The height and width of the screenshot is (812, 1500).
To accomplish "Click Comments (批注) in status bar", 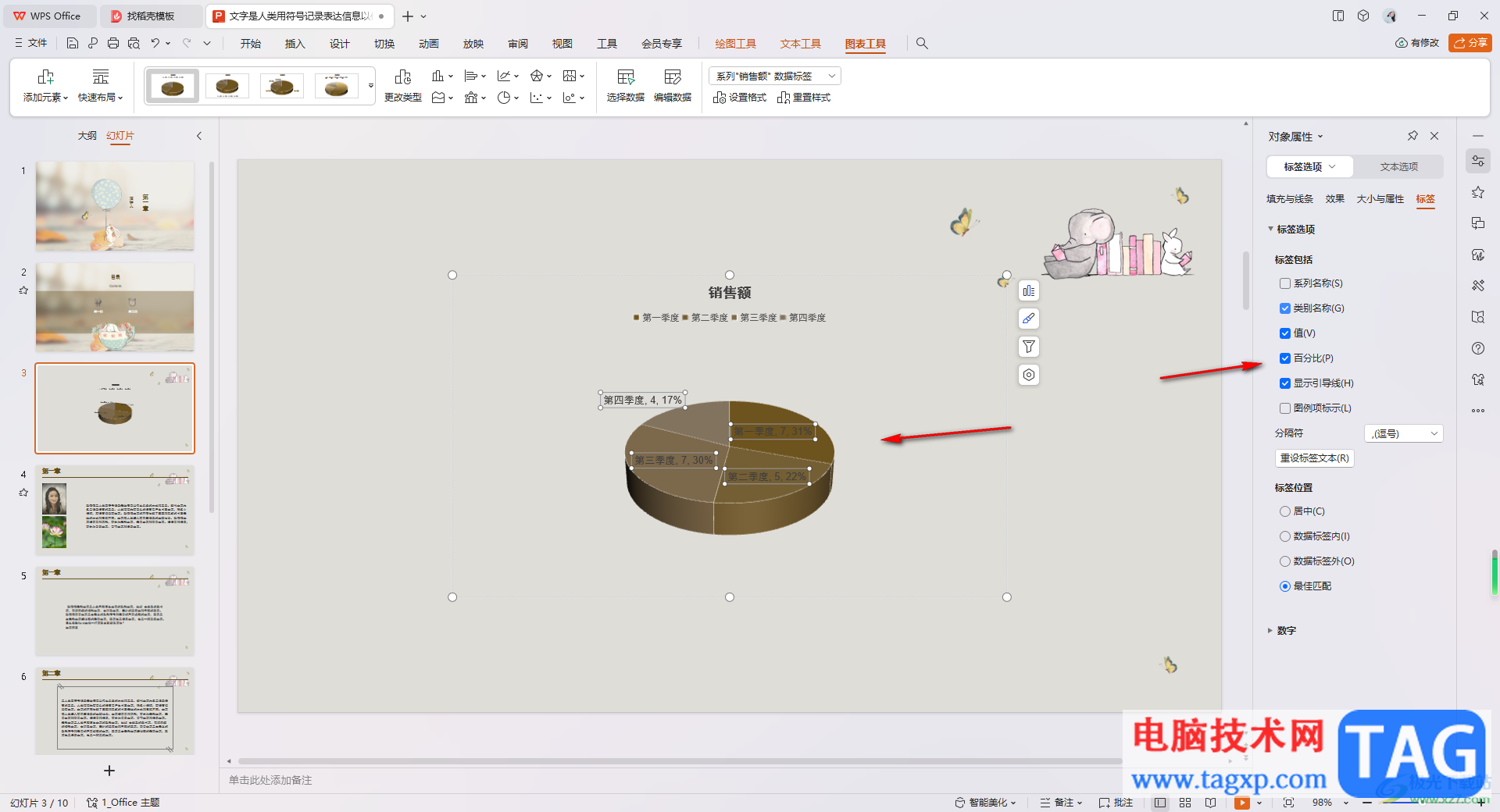I will coord(1116,803).
